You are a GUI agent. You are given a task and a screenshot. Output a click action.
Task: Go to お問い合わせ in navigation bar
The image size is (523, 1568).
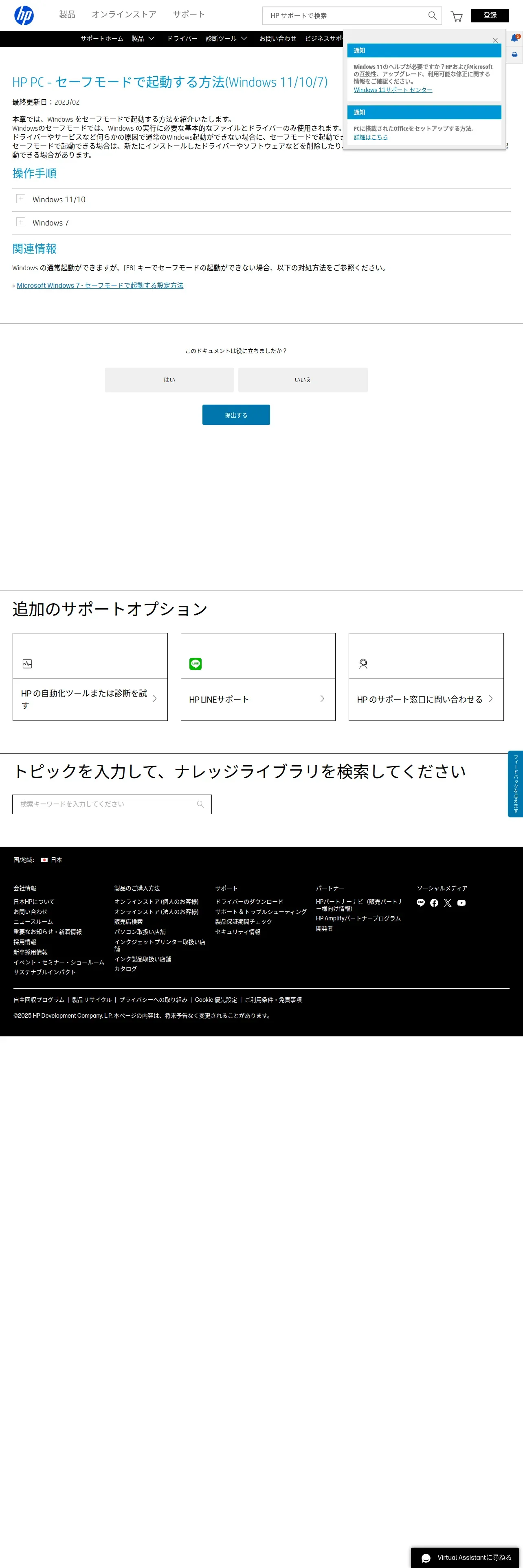278,38
